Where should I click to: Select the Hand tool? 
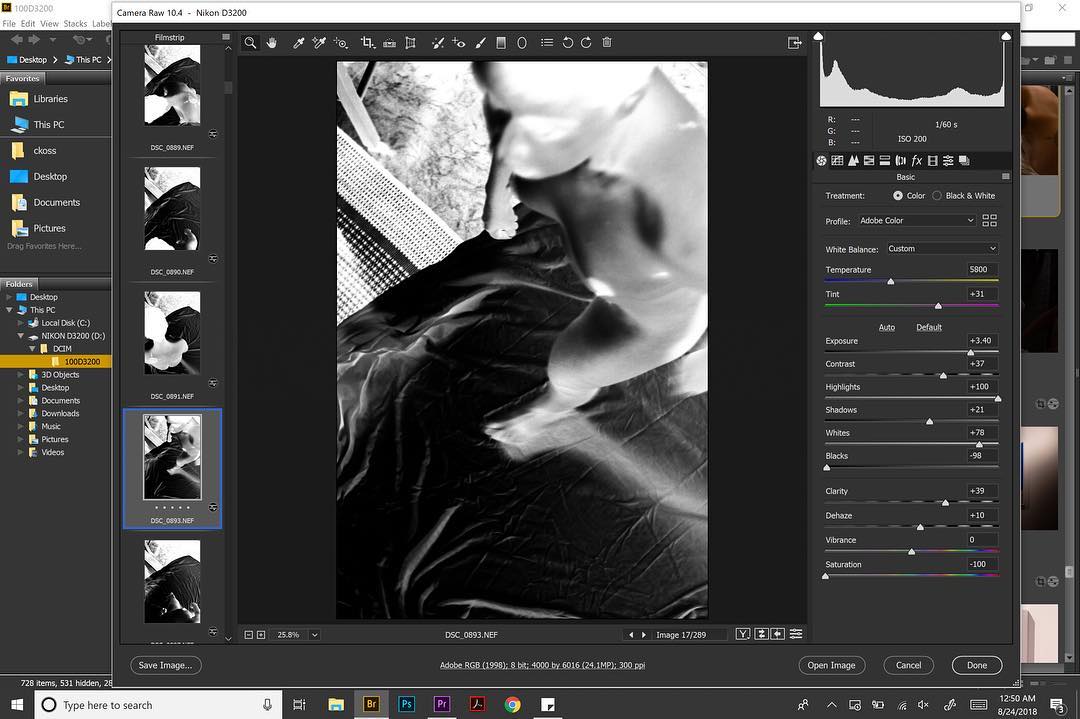coord(272,43)
